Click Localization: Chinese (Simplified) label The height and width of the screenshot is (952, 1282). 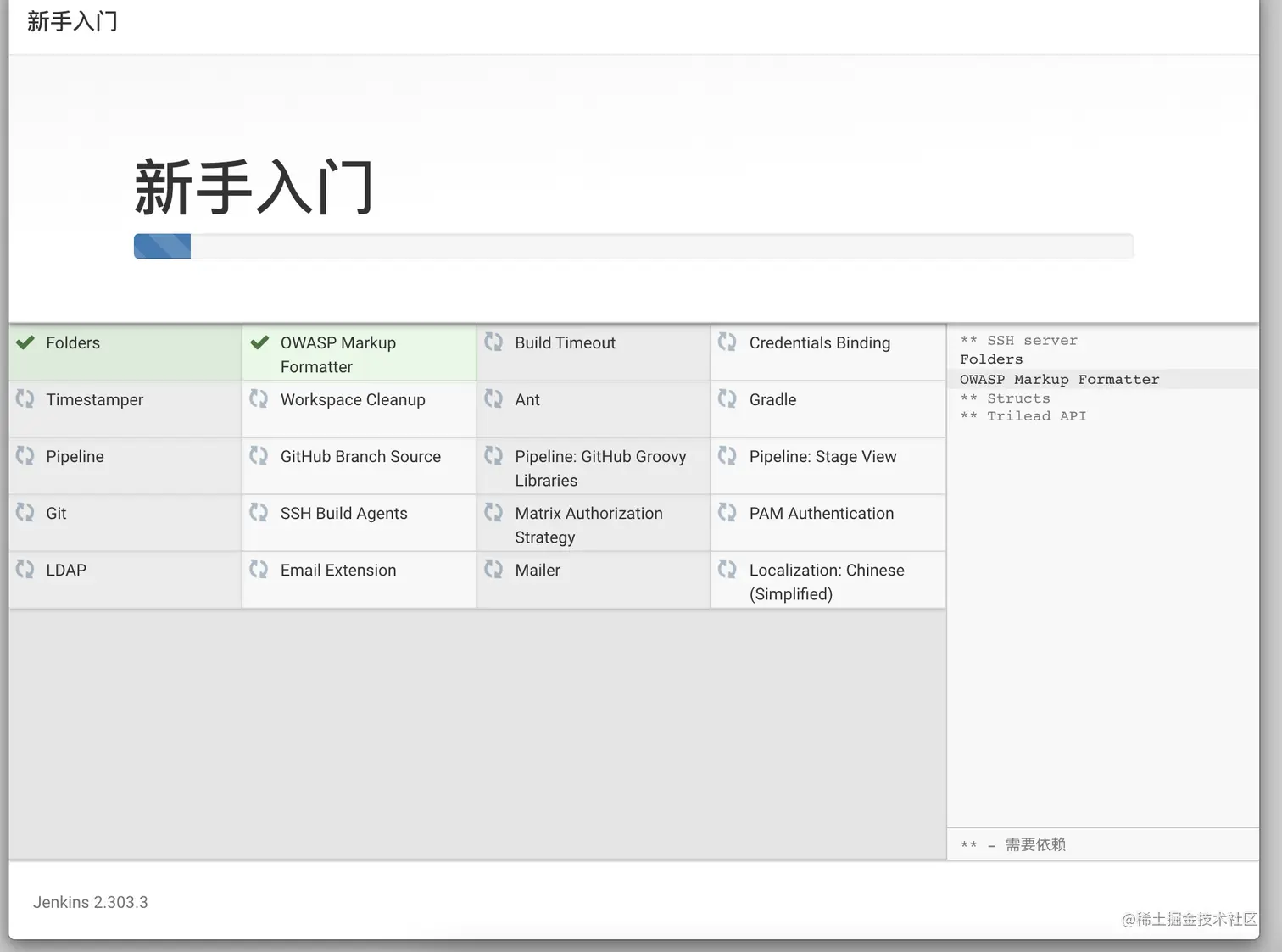pos(827,582)
